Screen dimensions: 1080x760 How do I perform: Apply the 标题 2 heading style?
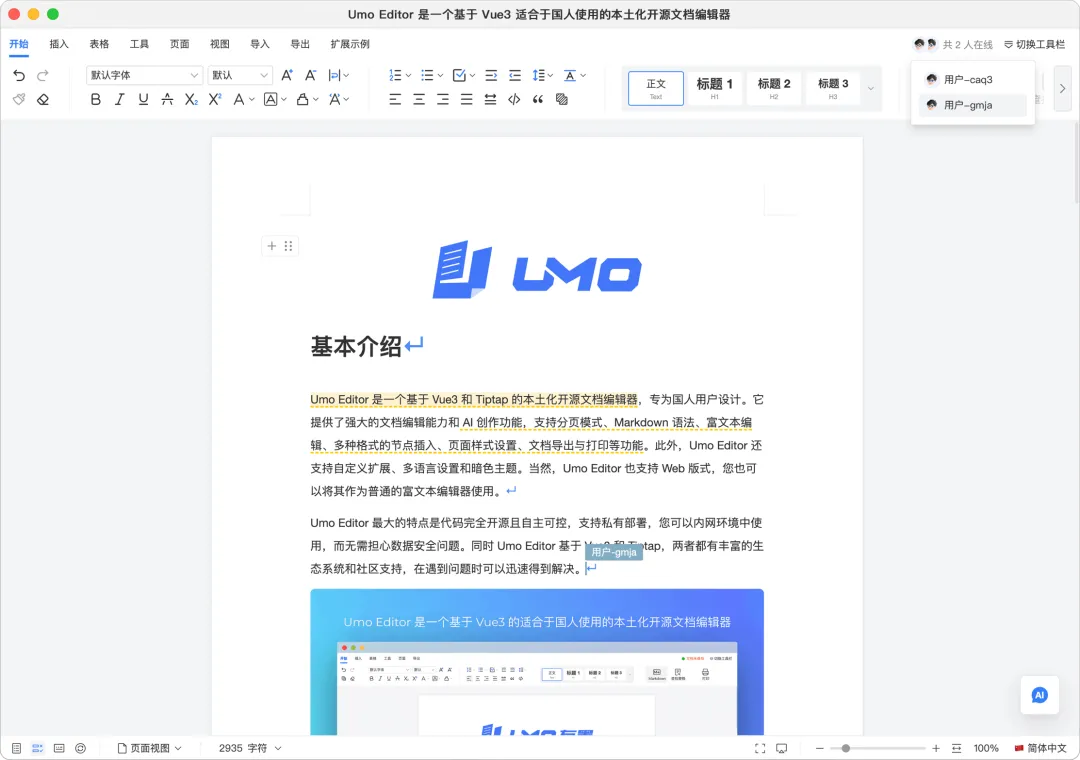[x=773, y=88]
